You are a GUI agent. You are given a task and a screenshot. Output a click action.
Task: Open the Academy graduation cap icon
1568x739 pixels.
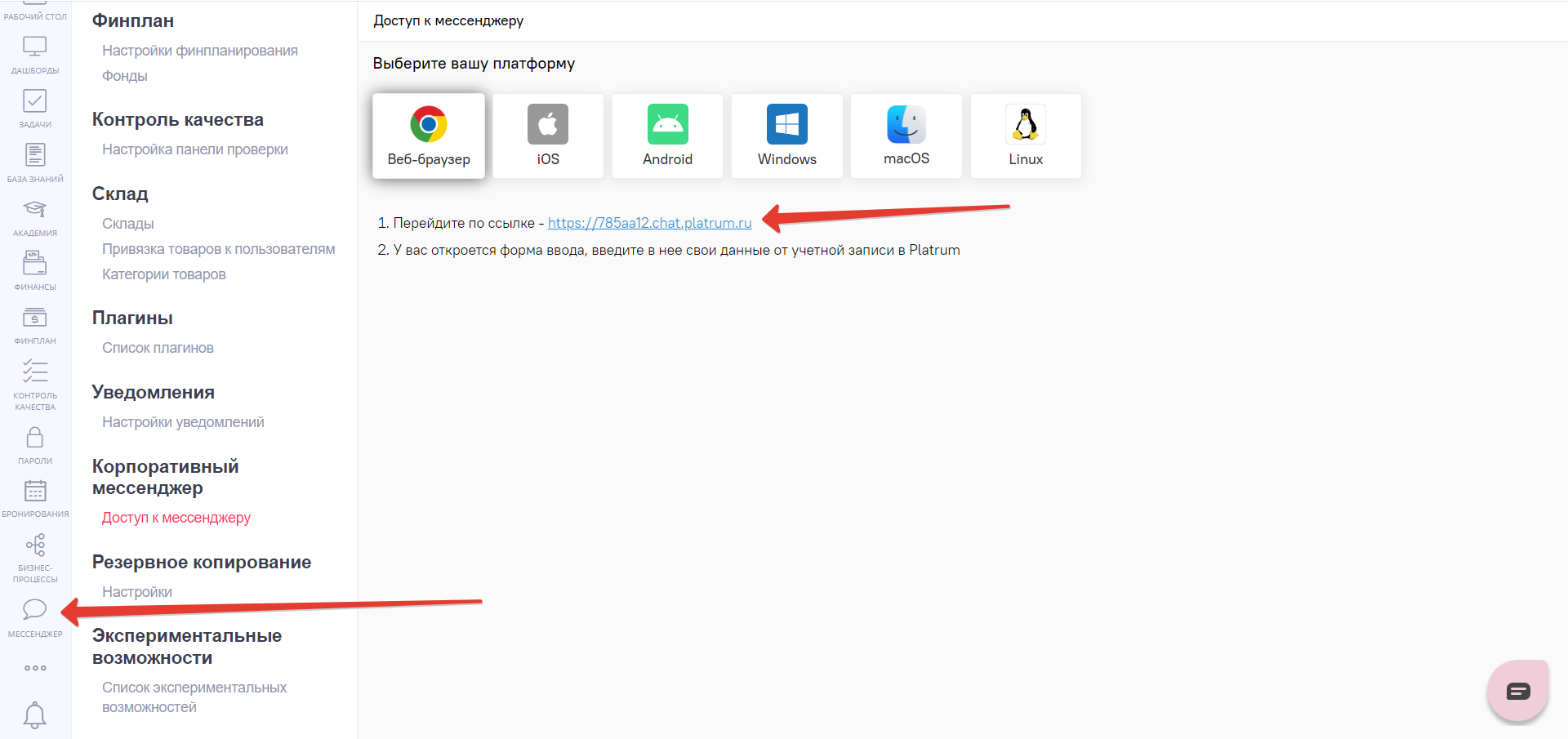pos(35,216)
